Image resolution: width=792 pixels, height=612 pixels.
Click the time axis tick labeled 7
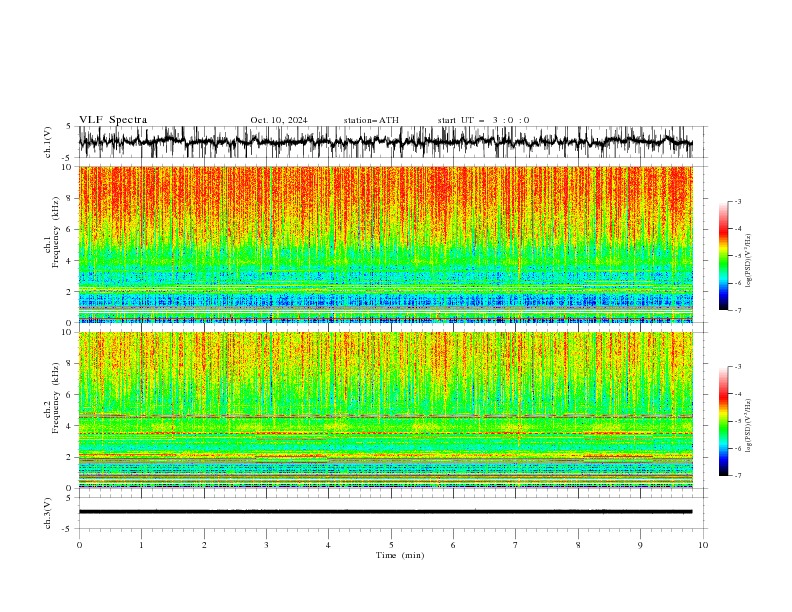pos(516,545)
